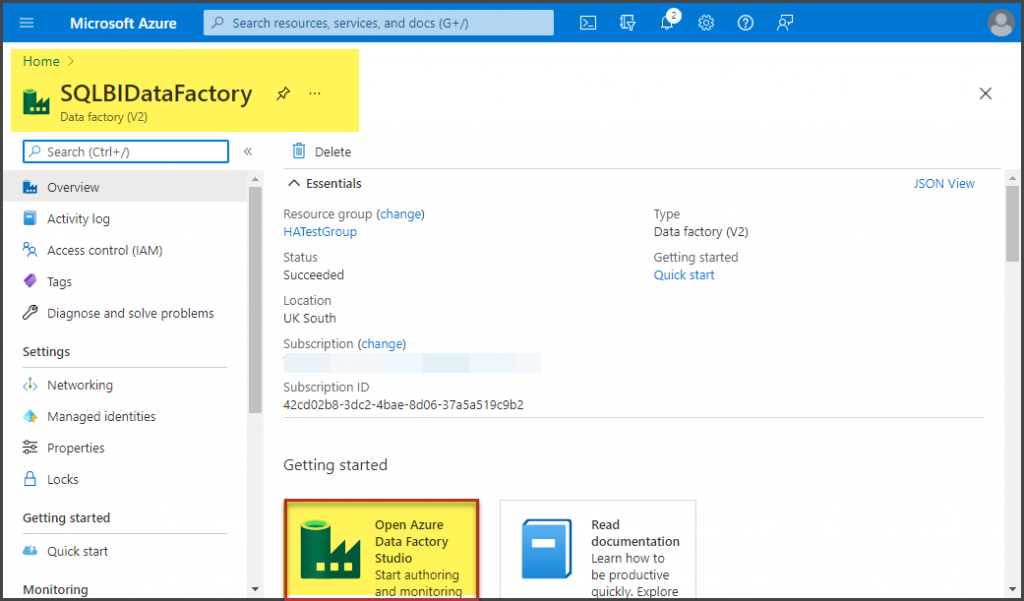Click change link next to Subscription
Viewport: 1024px width, 601px height.
[382, 344]
